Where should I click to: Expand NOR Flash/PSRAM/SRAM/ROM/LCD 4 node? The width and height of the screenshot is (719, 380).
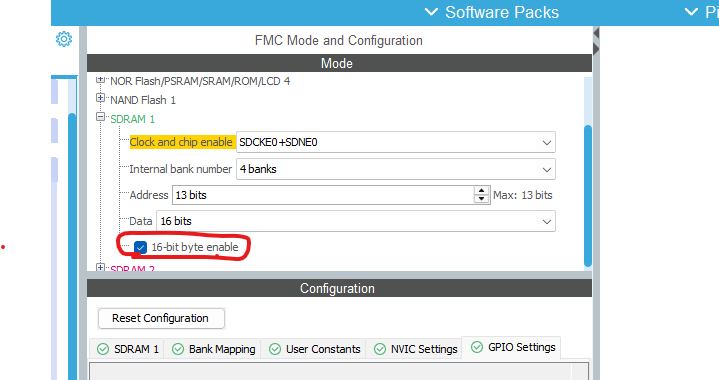(100, 80)
